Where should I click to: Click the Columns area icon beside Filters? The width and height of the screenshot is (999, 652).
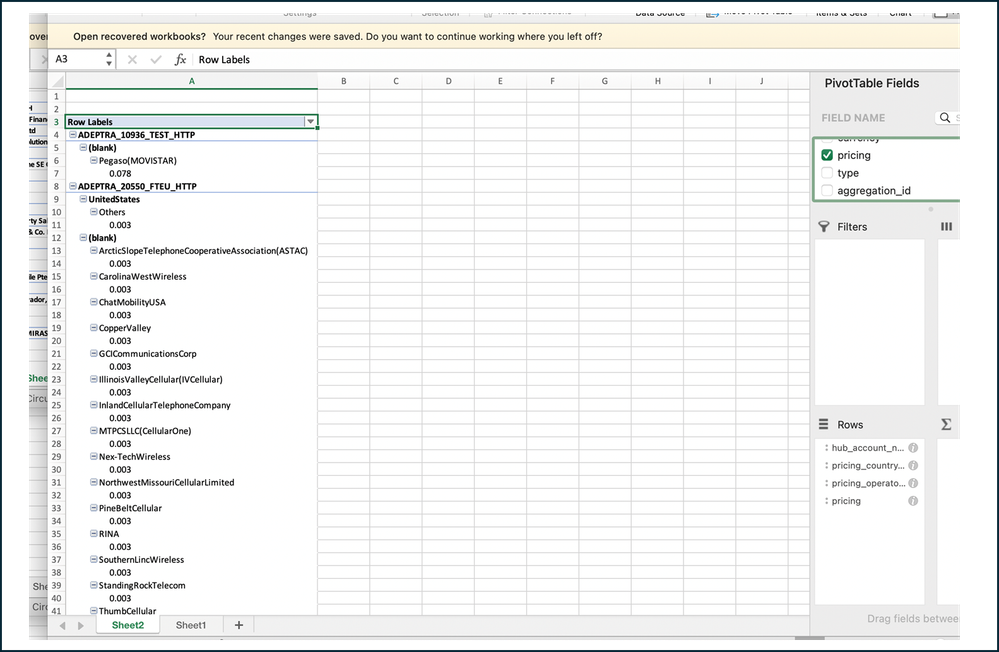tap(947, 226)
